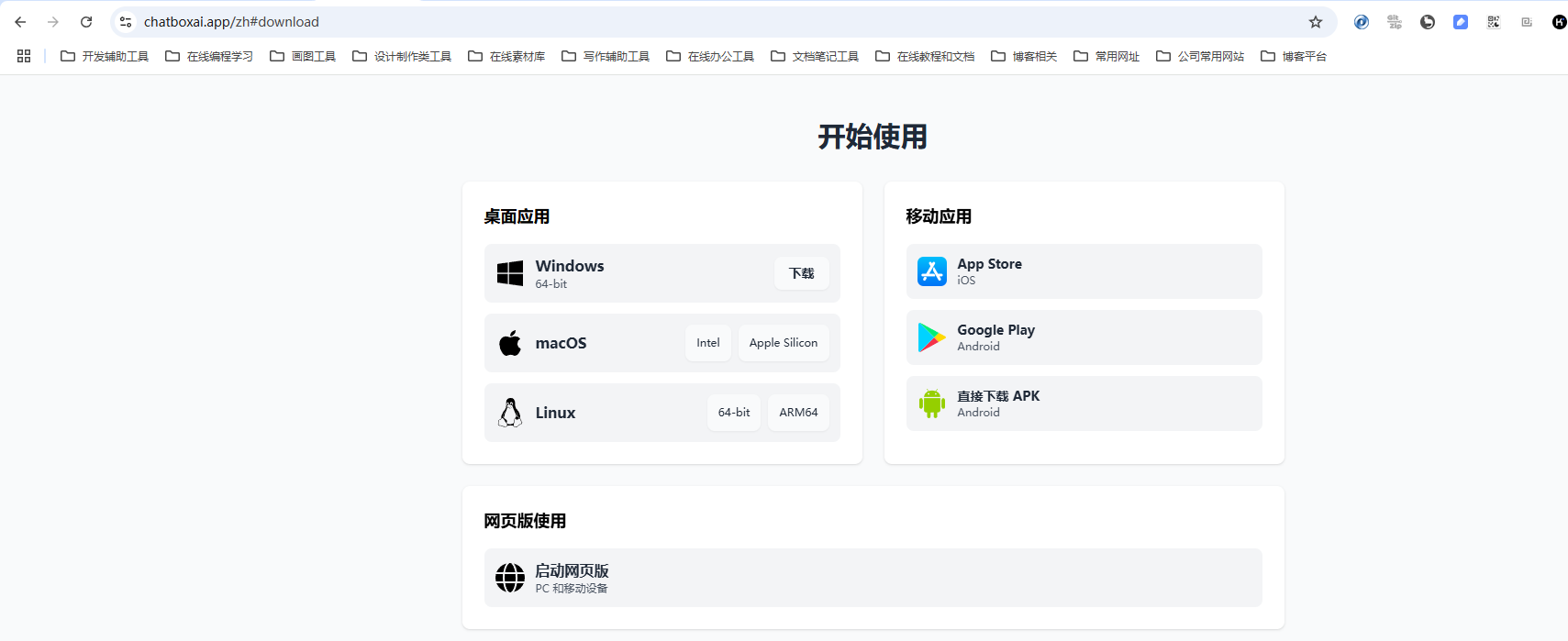
Task: Click the globe icon for web version
Action: tap(510, 578)
